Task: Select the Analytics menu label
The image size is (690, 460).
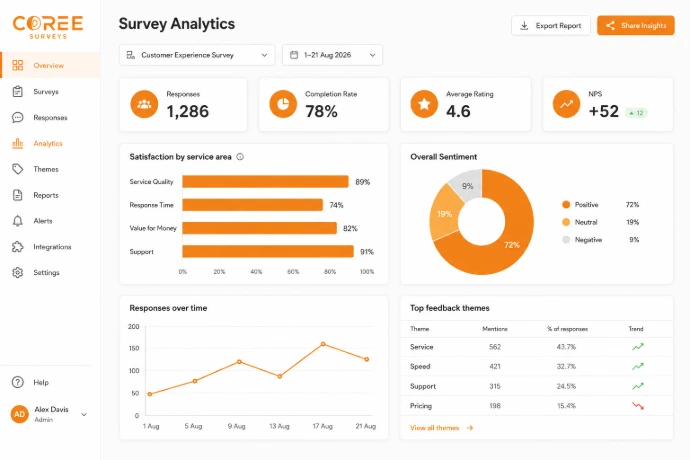Action: pyautogui.click(x=48, y=144)
